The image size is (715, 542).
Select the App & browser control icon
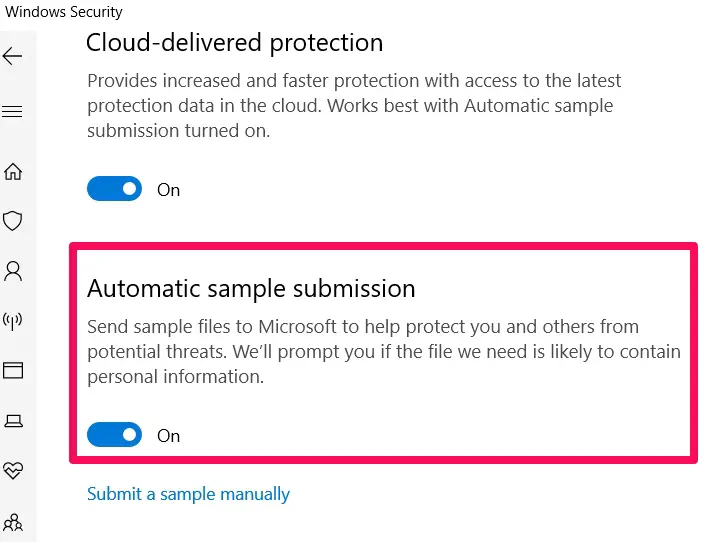[x=13, y=370]
